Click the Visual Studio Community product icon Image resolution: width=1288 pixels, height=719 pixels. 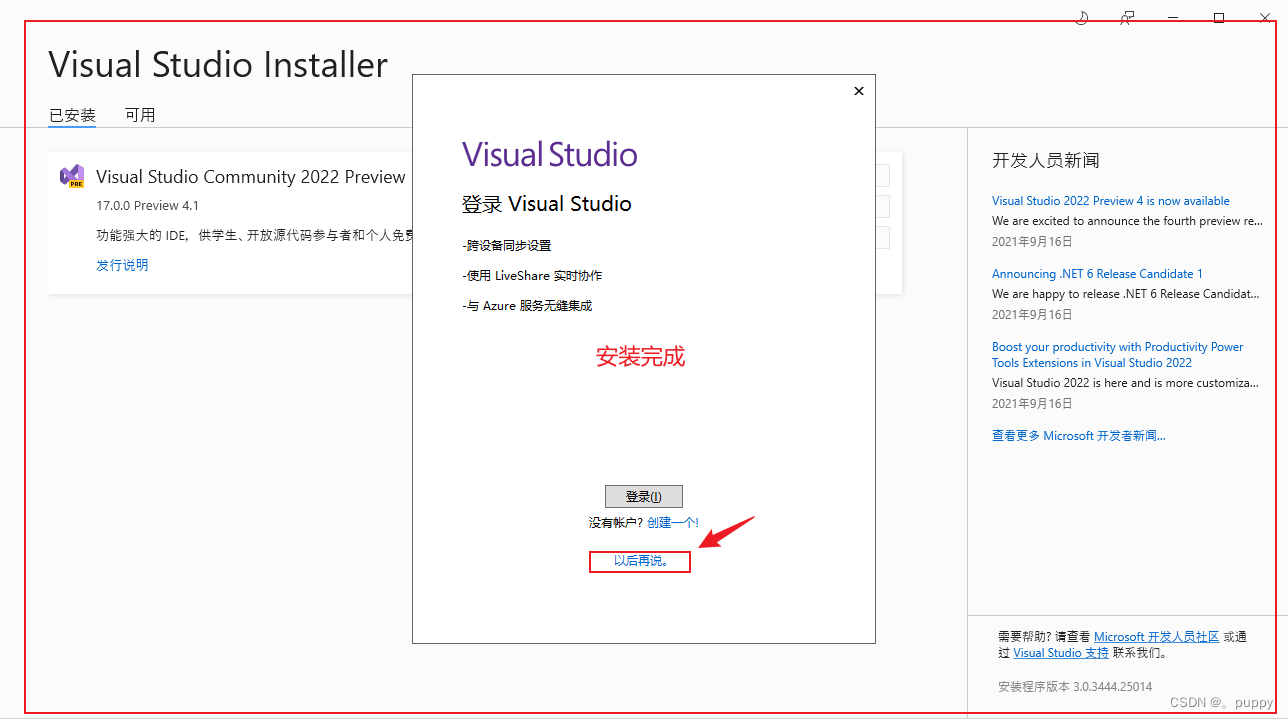(71, 176)
